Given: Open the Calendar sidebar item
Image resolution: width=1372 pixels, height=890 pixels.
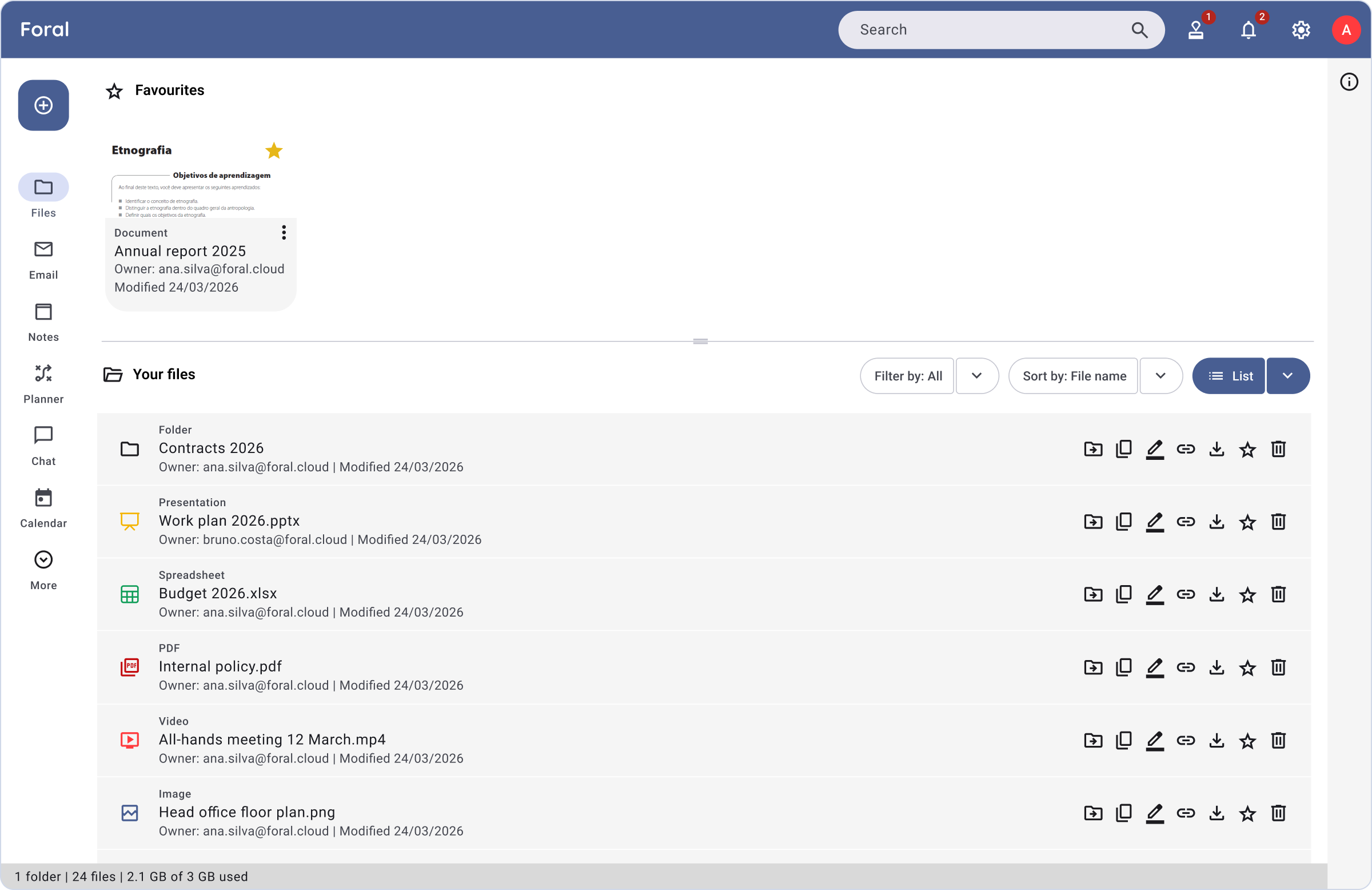Looking at the screenshot, I should coord(43,508).
